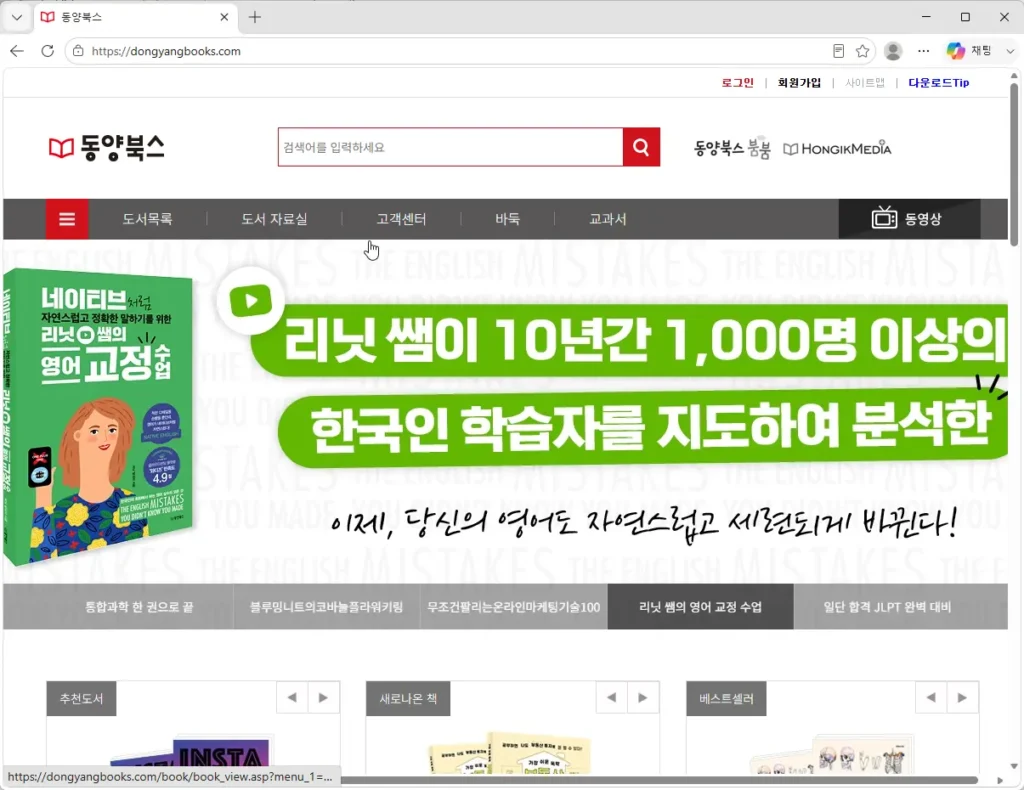Click the green book cover image on banner

(x=99, y=417)
